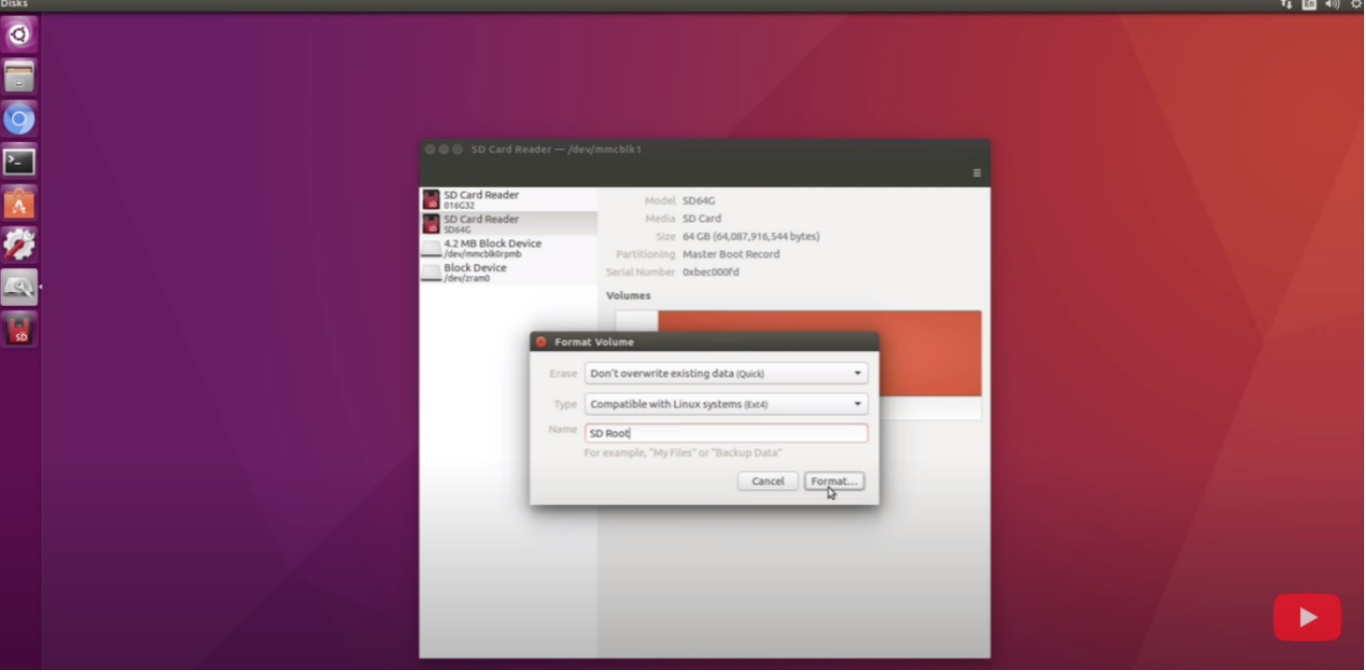Open the Terminal from the dock

(18, 161)
